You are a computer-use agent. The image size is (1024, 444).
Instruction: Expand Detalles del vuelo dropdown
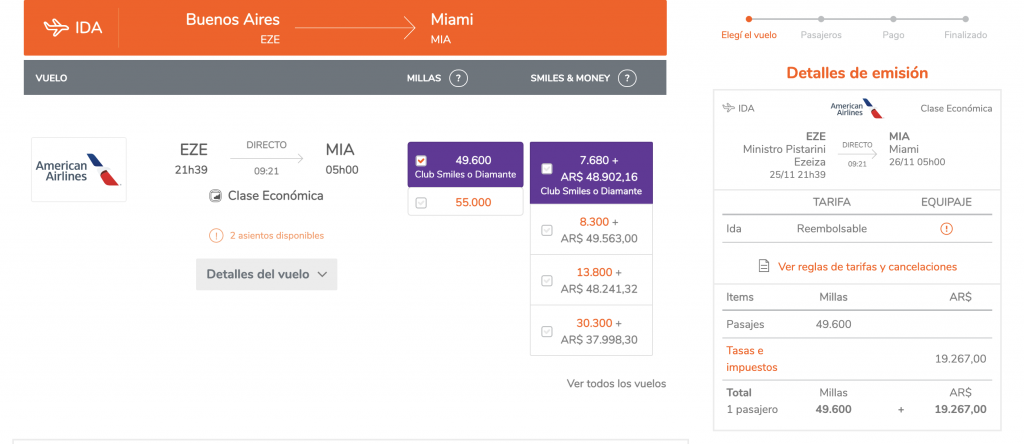(266, 274)
